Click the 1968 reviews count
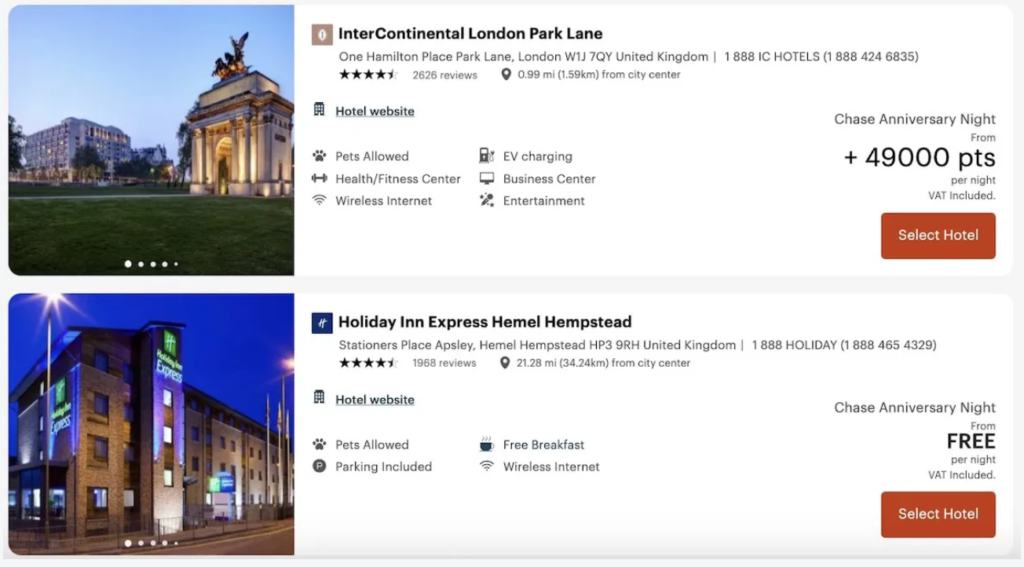This screenshot has width=1024, height=567. coord(444,363)
